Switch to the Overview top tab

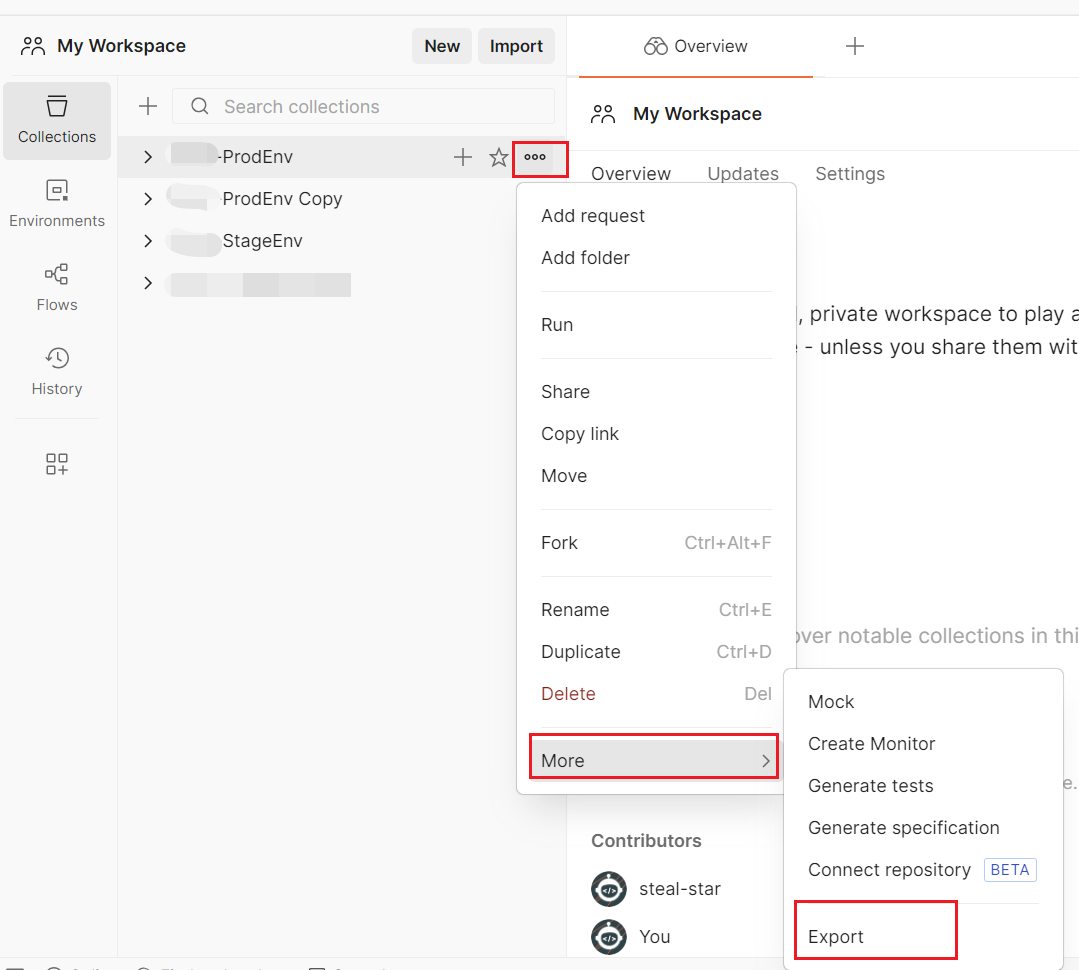click(696, 46)
